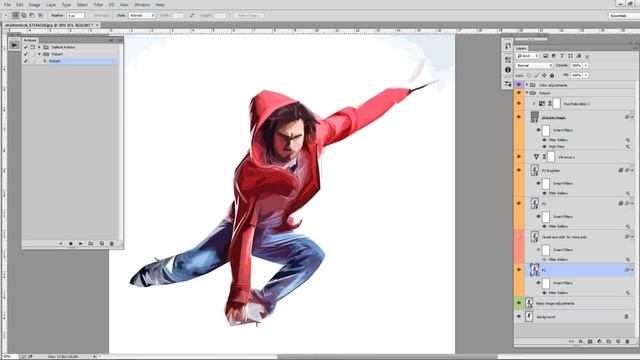The image size is (640, 360).
Task: Expand the selected Polyart action
Action: pyautogui.click(x=45, y=61)
